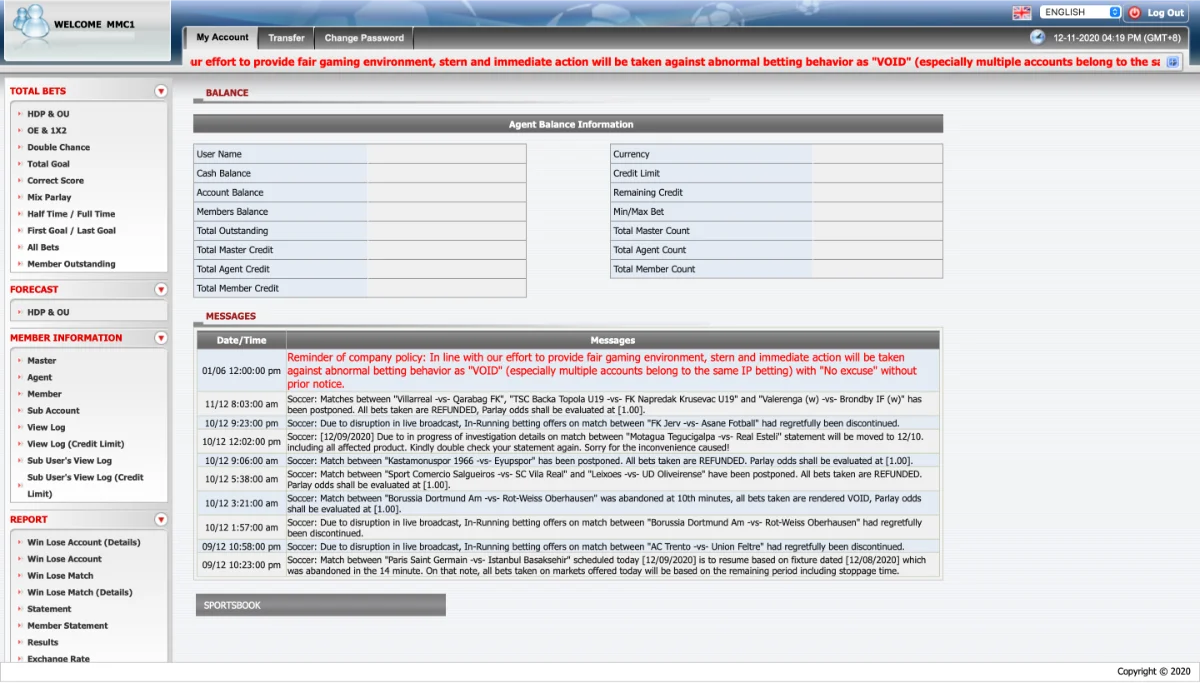This screenshot has width=1200, height=683.
Task: Open Win Lose Match (Details) report
Action: pos(79,592)
